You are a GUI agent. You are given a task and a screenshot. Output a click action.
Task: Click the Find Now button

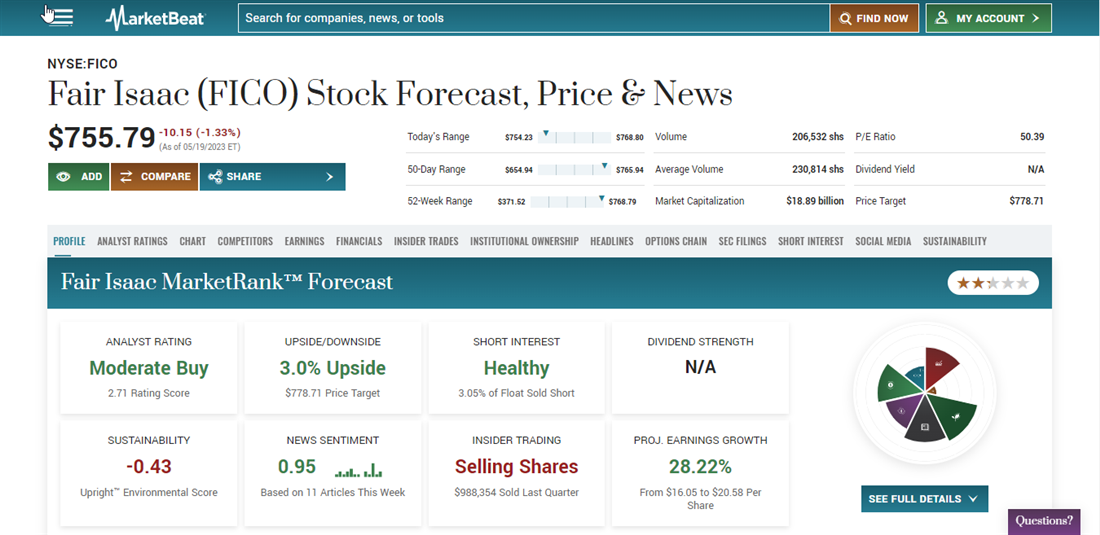(874, 18)
